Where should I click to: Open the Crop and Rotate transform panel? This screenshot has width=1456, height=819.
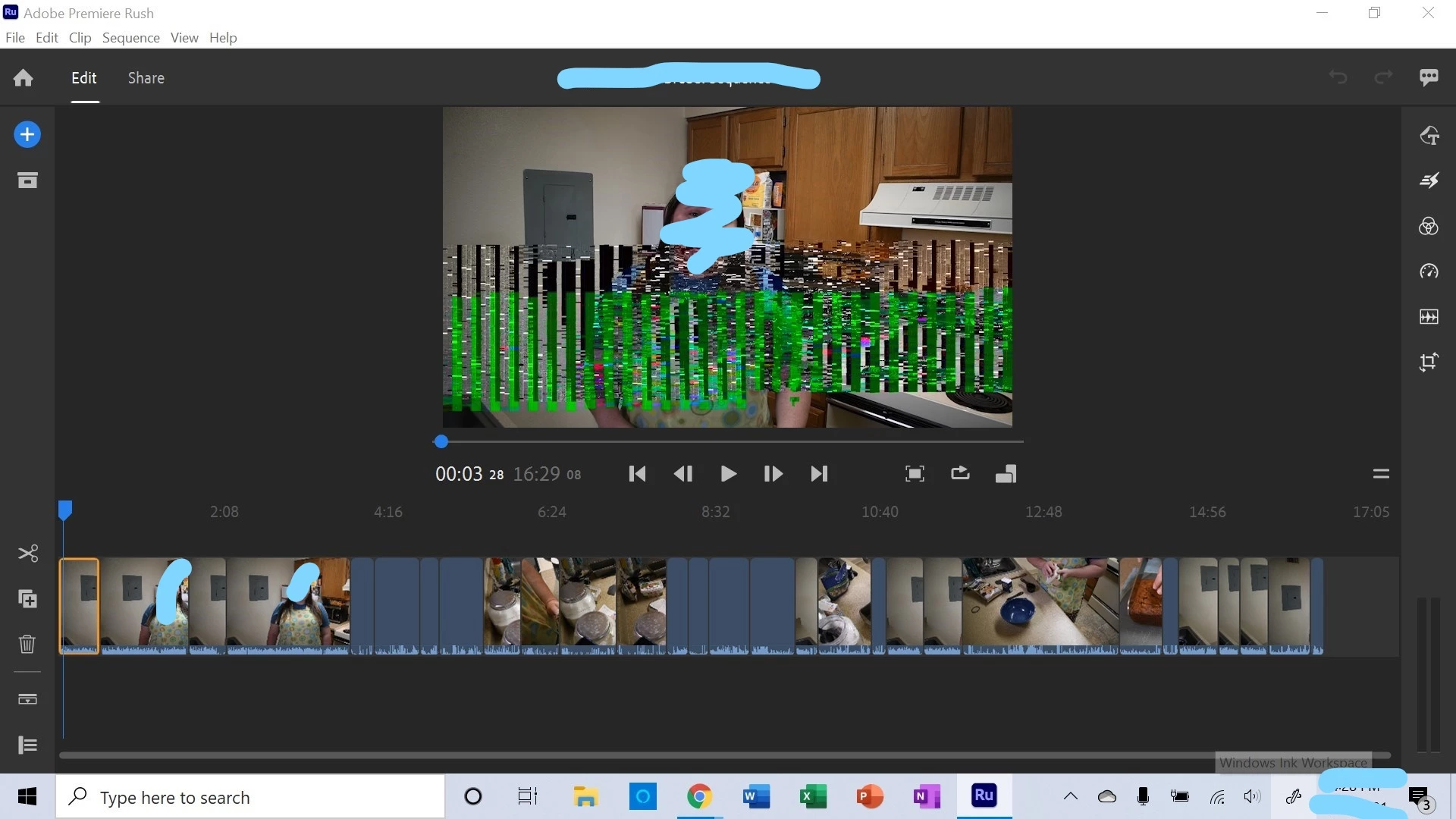[1429, 362]
